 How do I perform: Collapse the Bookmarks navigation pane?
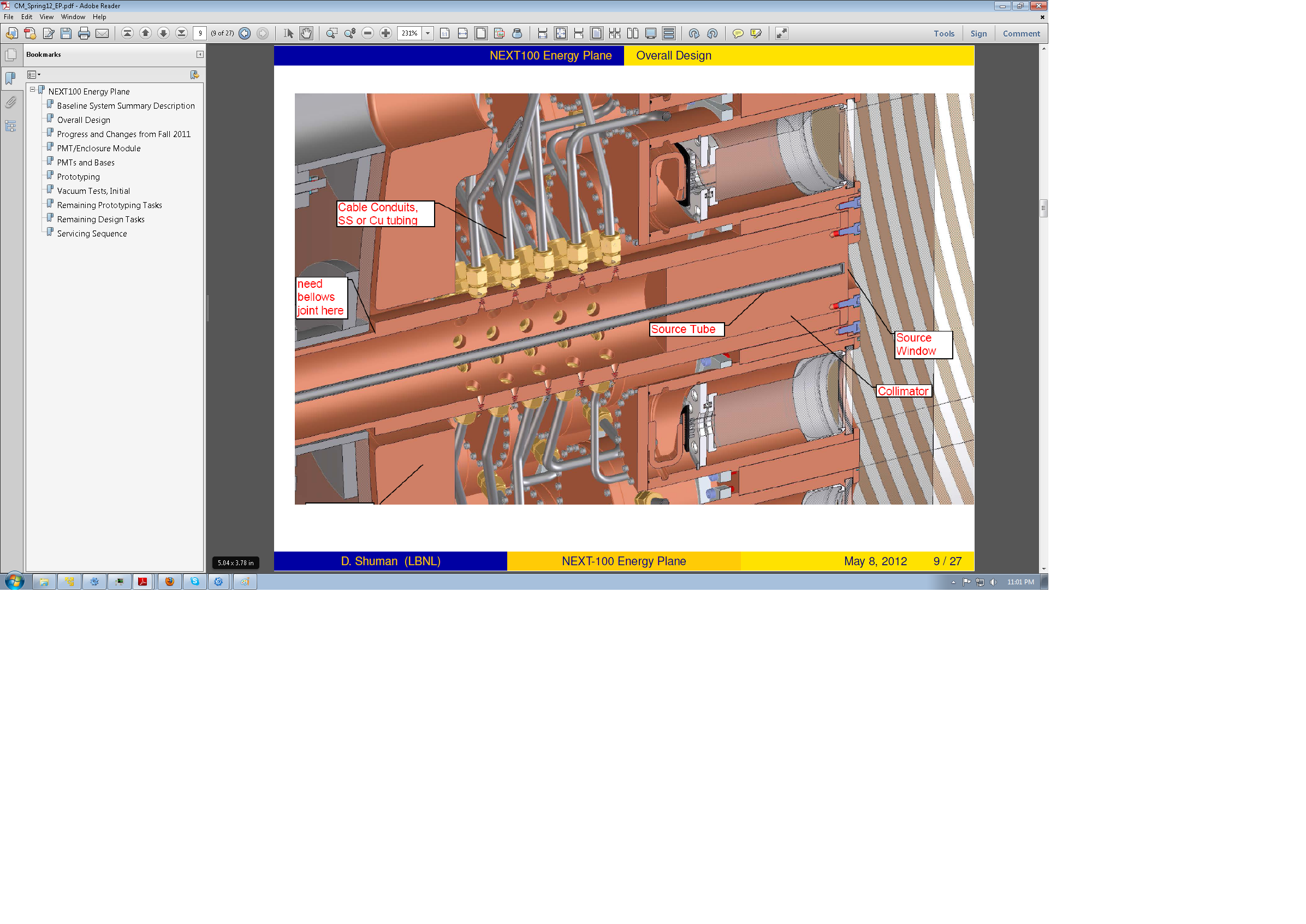(x=200, y=55)
